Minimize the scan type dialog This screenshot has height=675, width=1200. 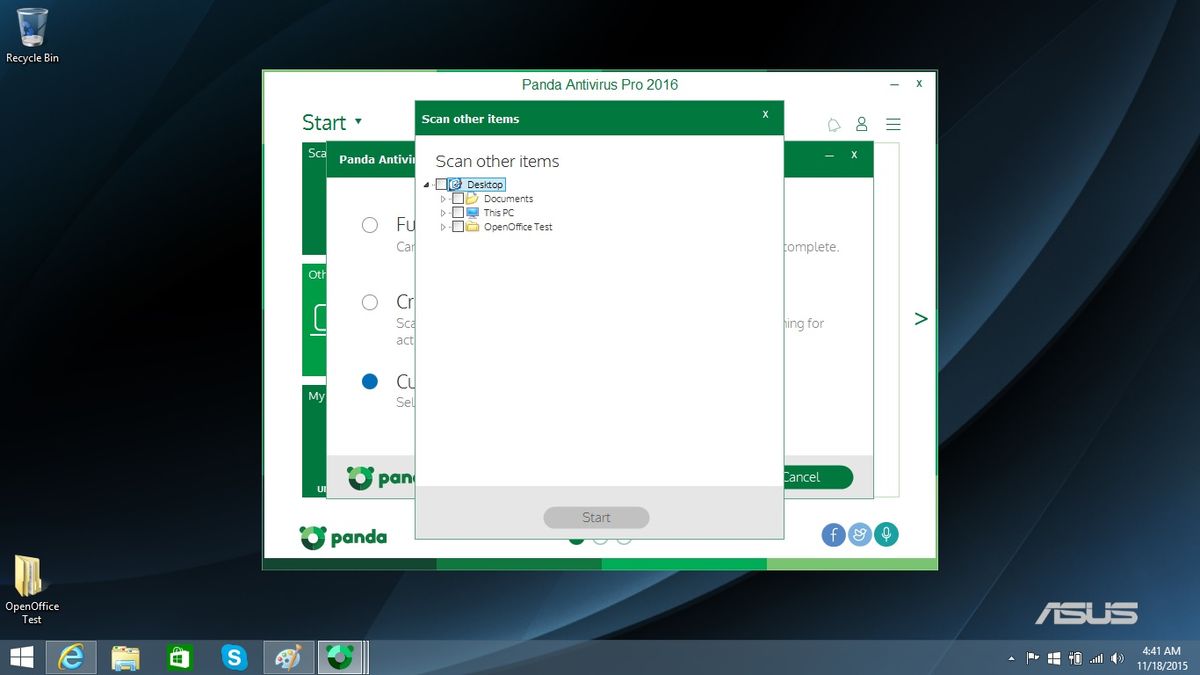click(828, 156)
